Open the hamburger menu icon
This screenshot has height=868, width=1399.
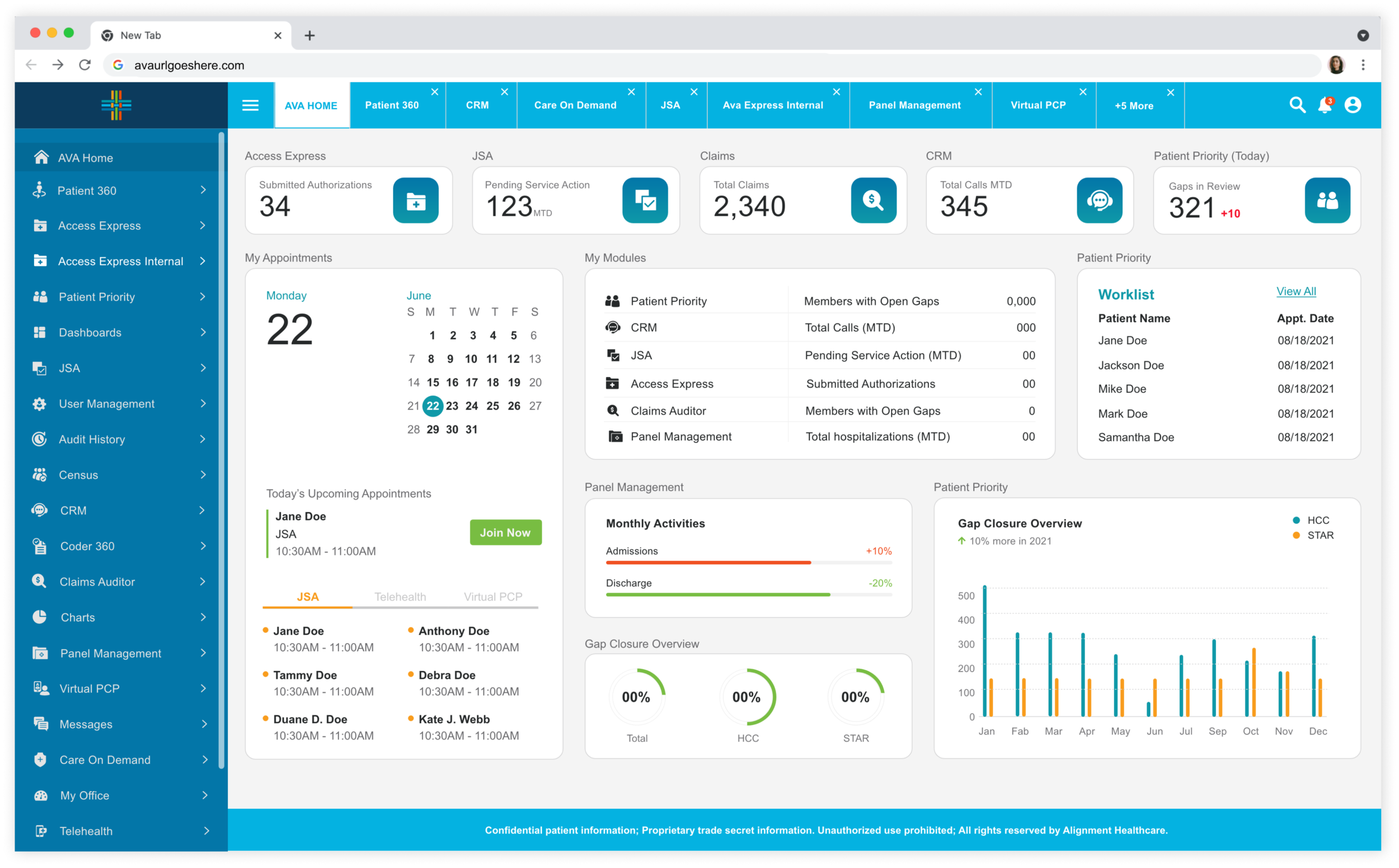coord(250,105)
